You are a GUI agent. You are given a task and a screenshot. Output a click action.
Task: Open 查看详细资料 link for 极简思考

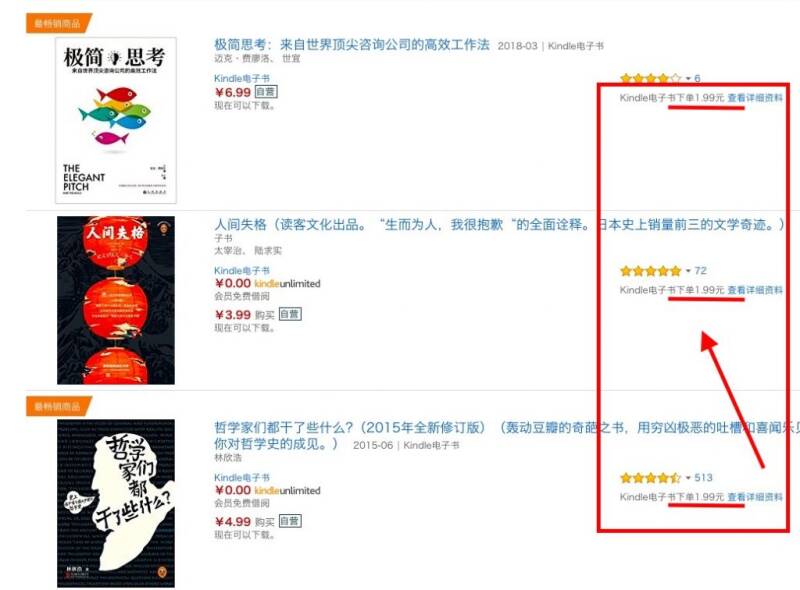[x=755, y=97]
